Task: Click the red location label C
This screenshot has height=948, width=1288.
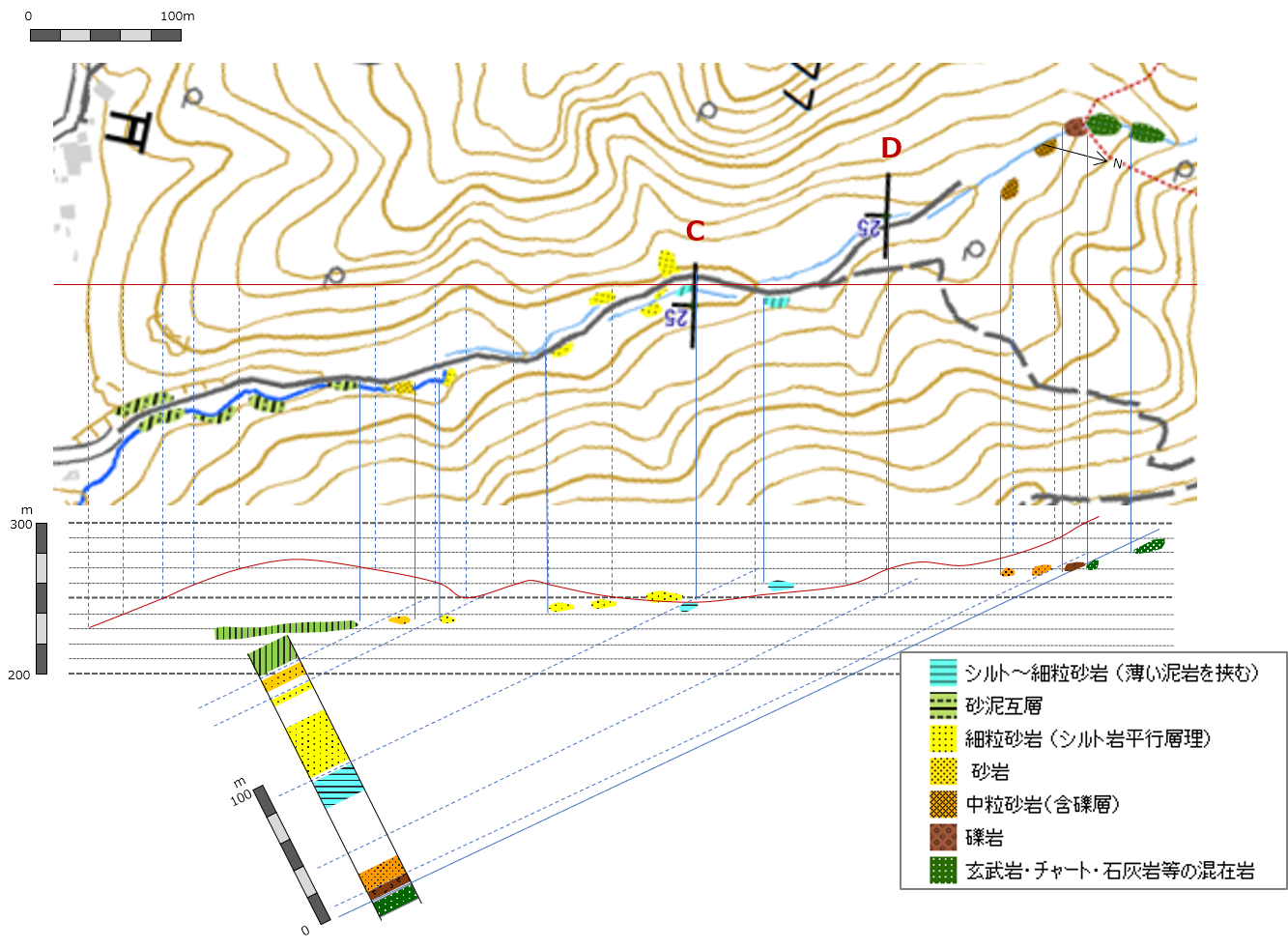Action: click(695, 231)
